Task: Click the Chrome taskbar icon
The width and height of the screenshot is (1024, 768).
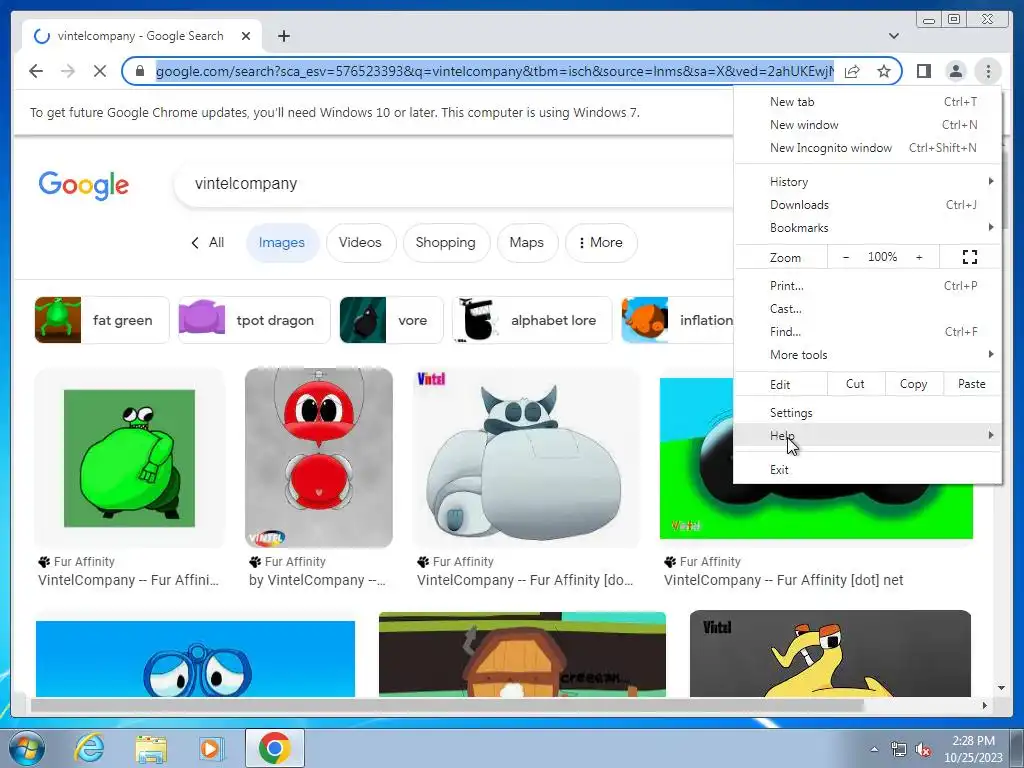Action: pyautogui.click(x=274, y=748)
